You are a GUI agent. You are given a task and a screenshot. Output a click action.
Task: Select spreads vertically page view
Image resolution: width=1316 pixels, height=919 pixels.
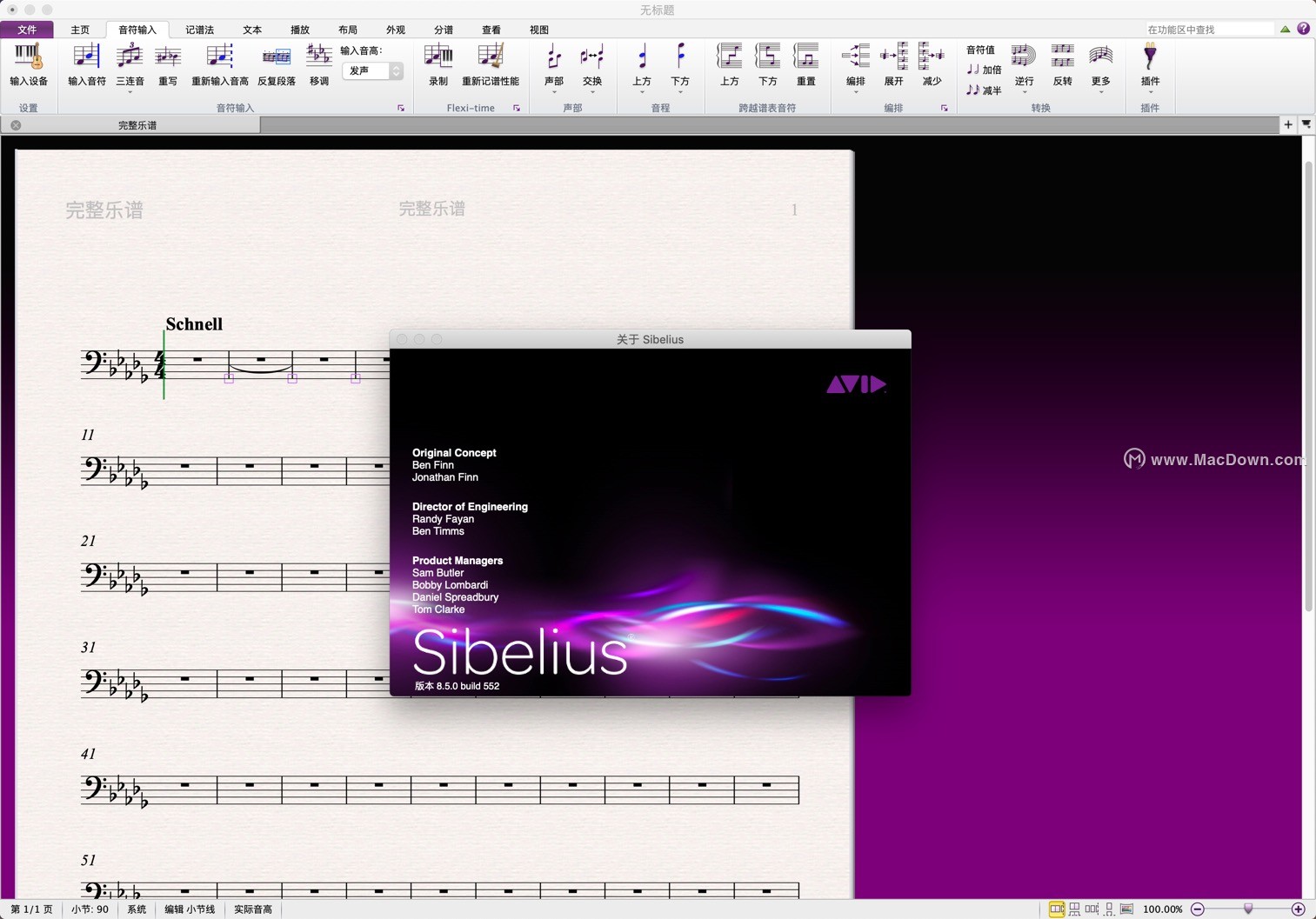click(x=1075, y=909)
